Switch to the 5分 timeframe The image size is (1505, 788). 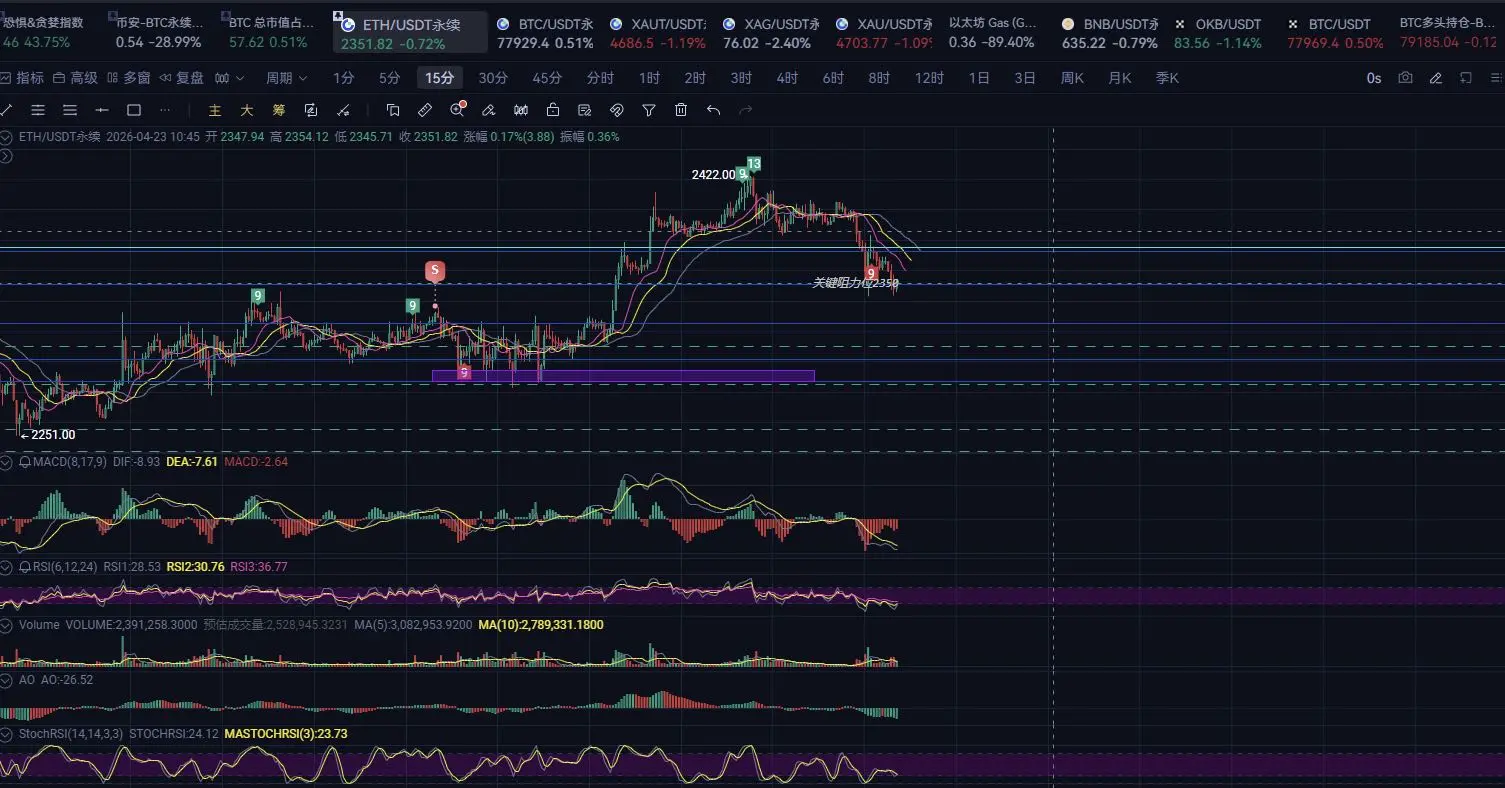(x=390, y=78)
